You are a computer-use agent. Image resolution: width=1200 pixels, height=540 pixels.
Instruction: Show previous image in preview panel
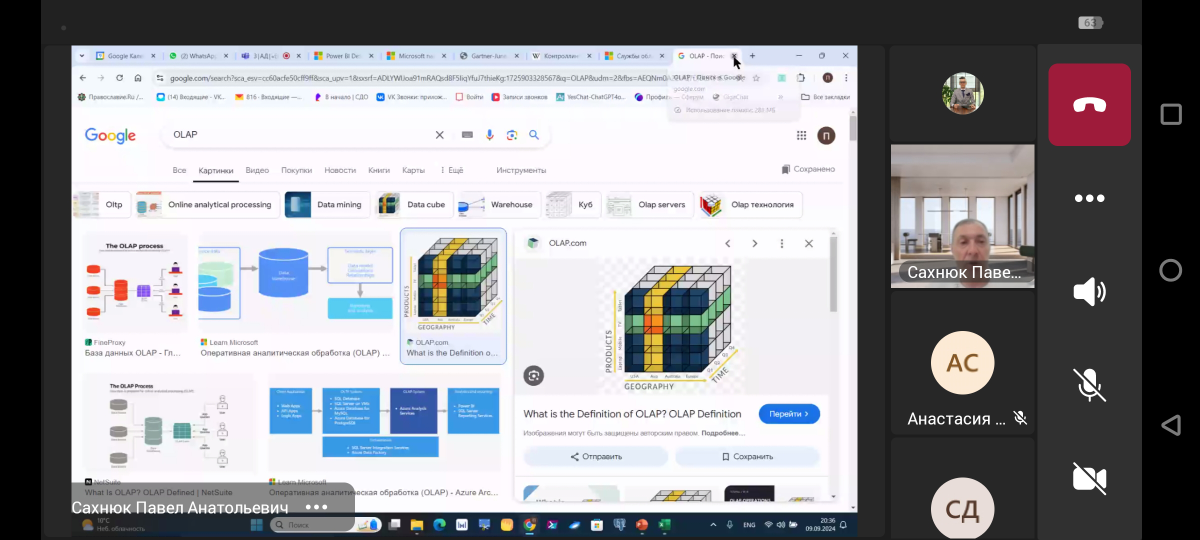pyautogui.click(x=729, y=243)
